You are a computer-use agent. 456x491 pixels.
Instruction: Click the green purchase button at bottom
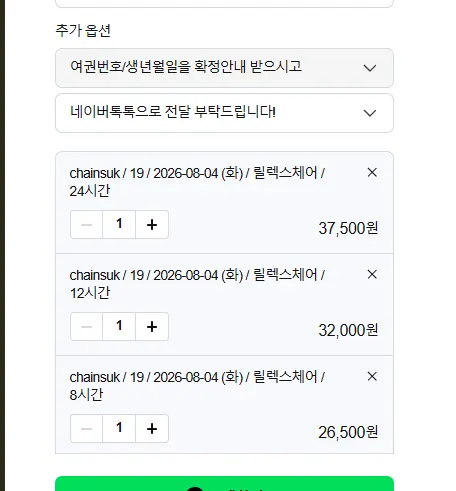pos(224,484)
